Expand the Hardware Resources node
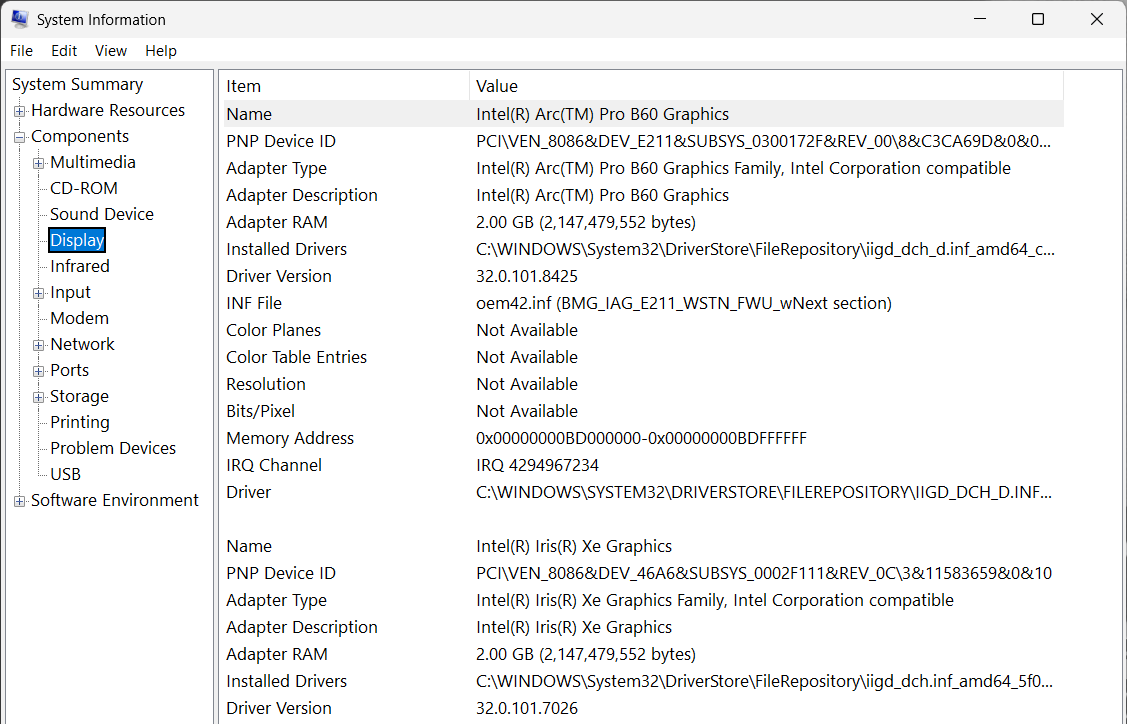This screenshot has height=724, width=1127. point(20,111)
